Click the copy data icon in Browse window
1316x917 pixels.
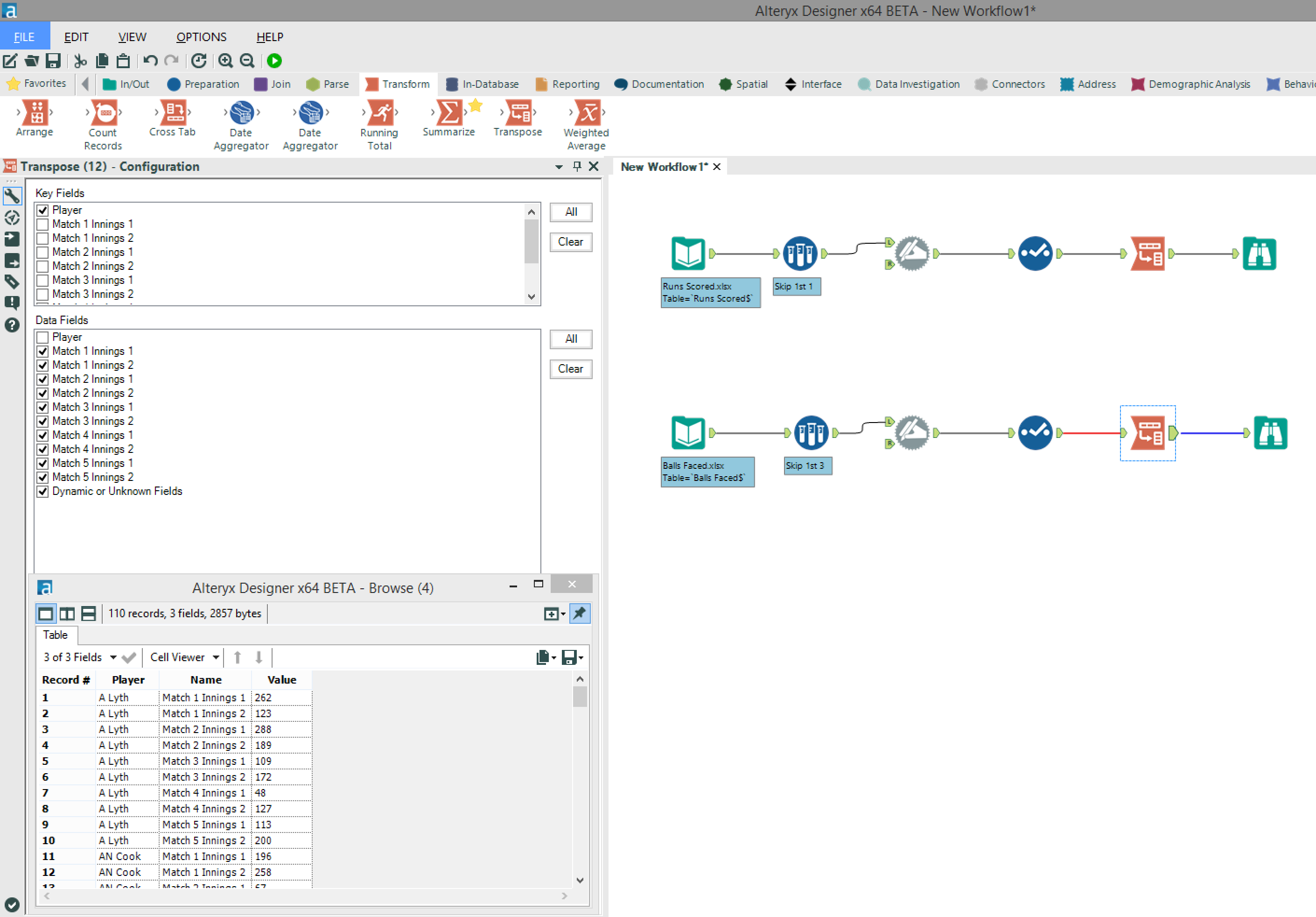(x=543, y=657)
